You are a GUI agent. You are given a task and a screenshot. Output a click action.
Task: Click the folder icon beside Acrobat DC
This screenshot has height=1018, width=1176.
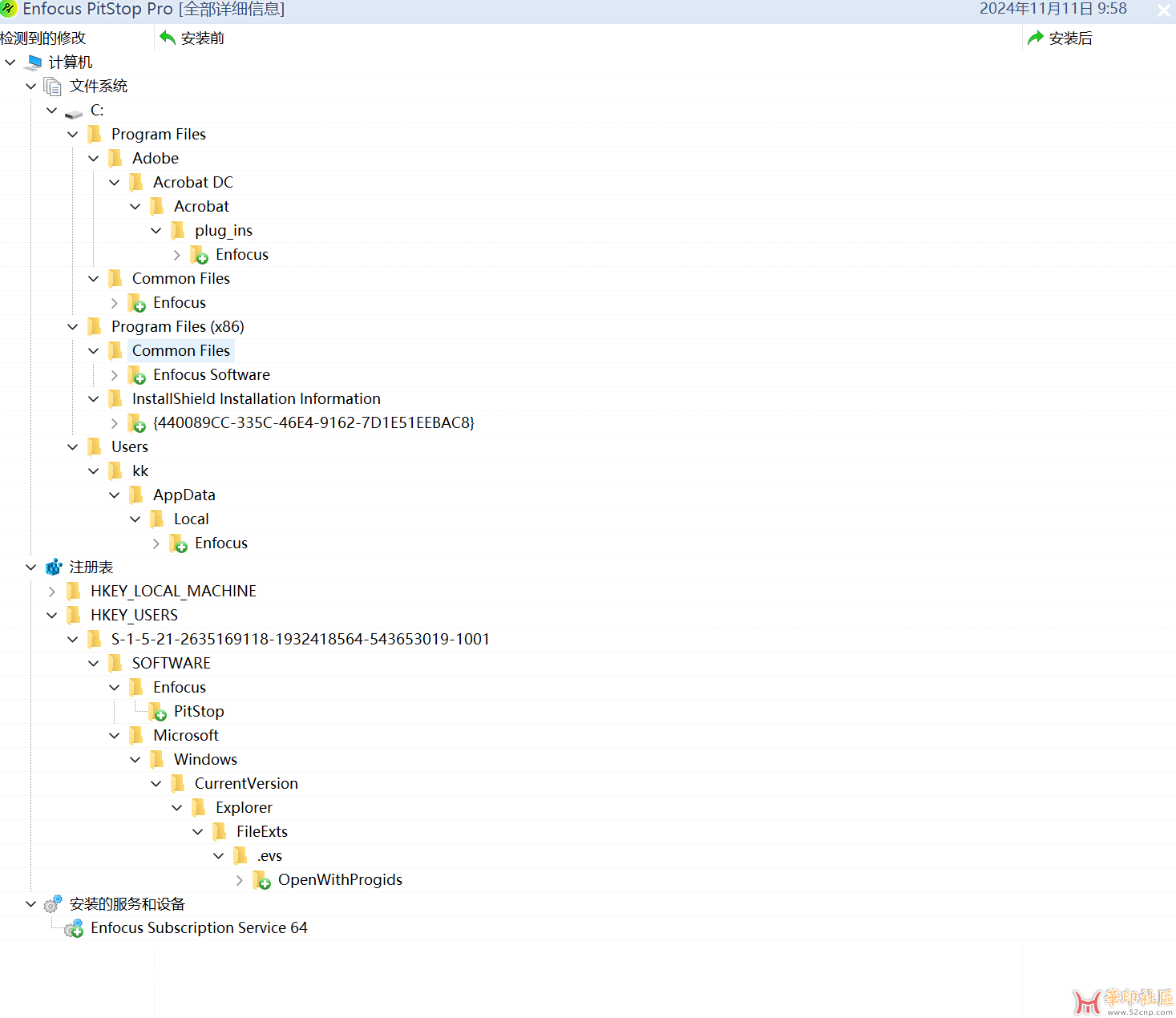pyautogui.click(x=136, y=182)
